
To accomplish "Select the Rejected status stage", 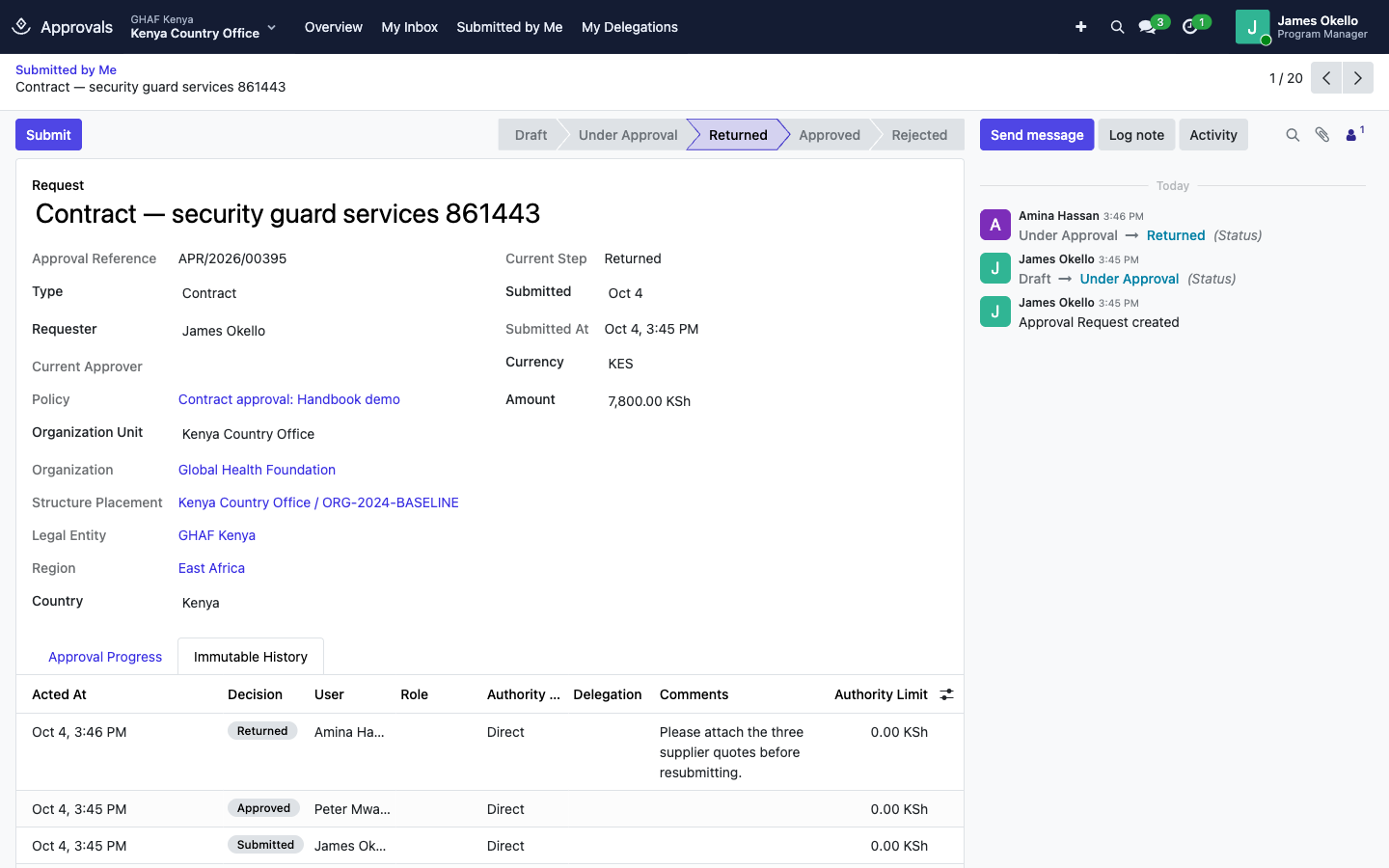I will (919, 135).
